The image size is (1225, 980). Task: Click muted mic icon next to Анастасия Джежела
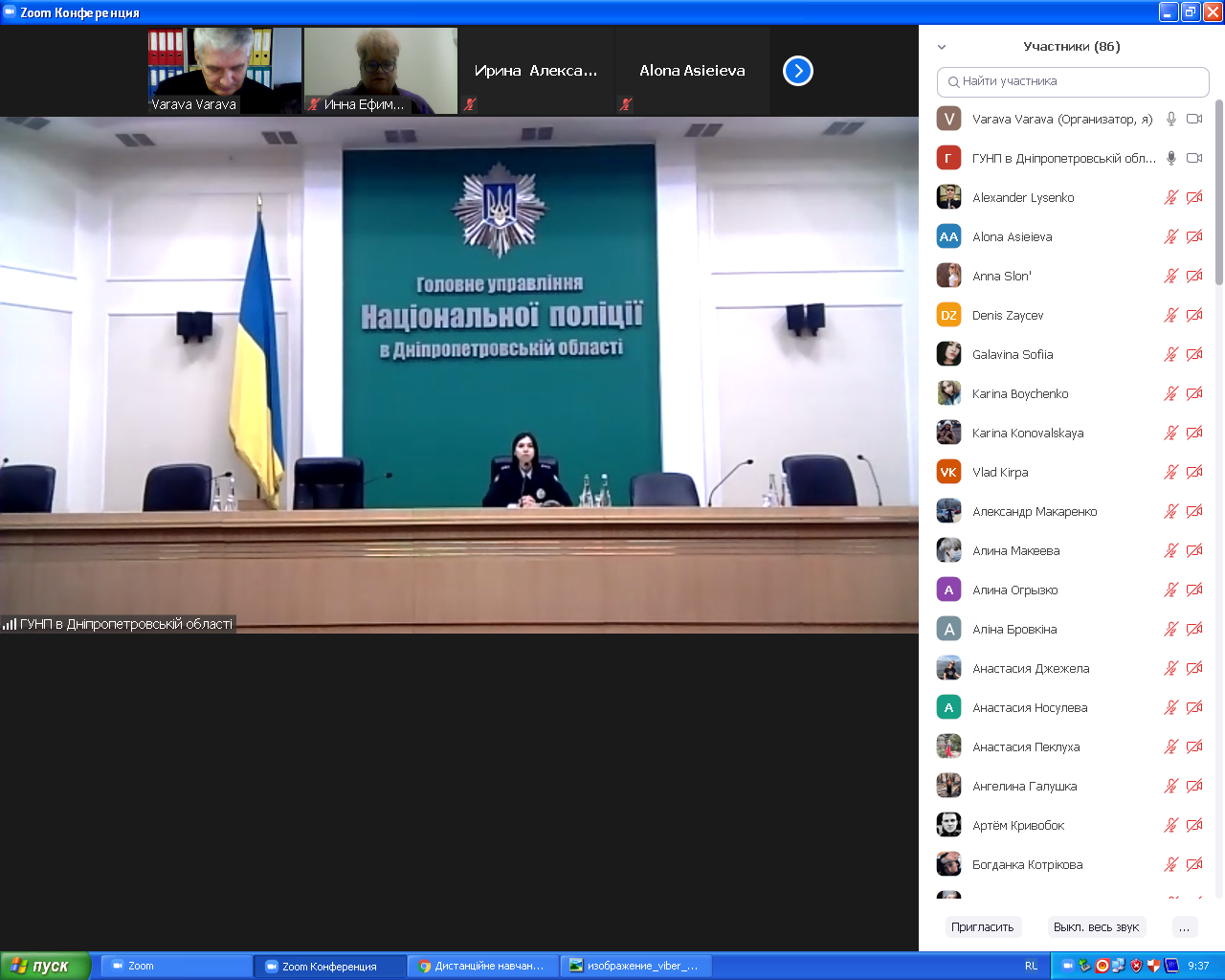click(1170, 668)
